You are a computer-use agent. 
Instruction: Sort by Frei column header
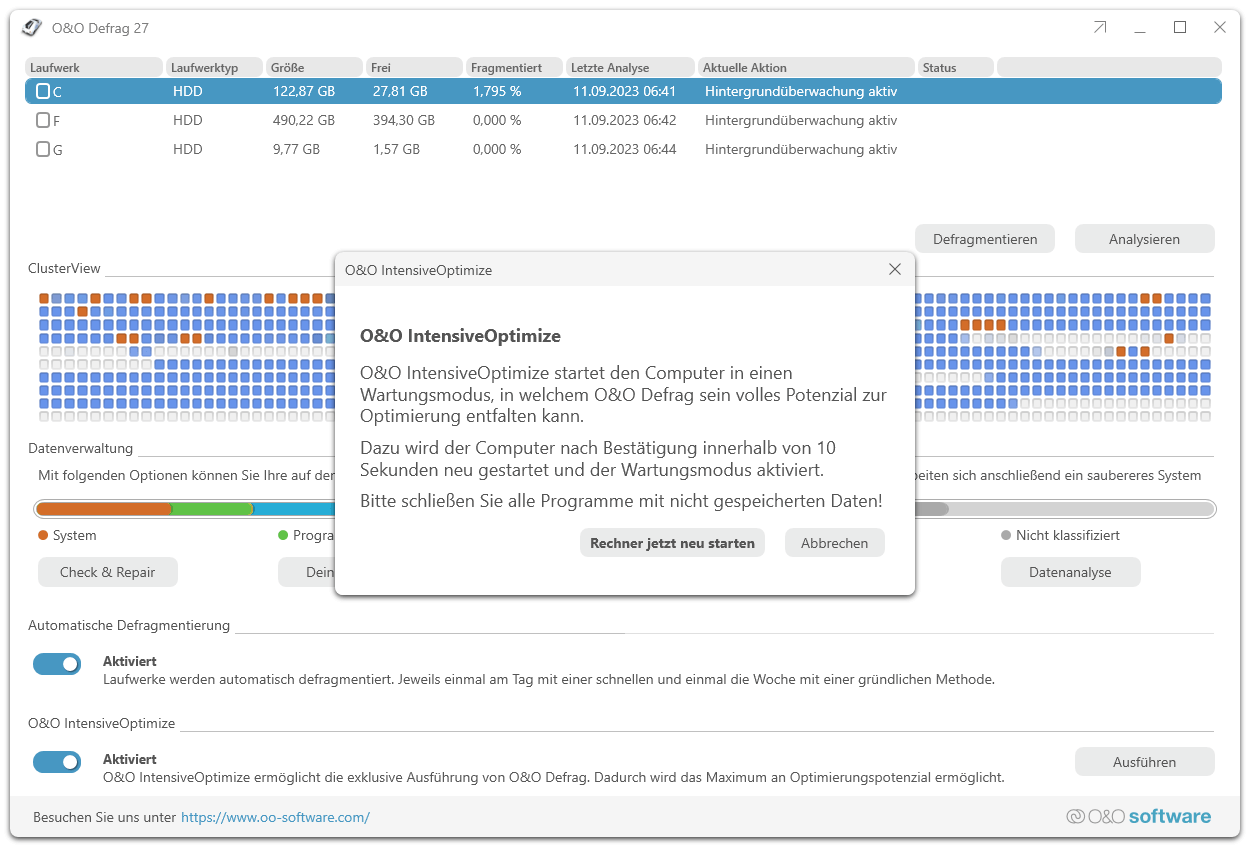pyautogui.click(x=414, y=67)
